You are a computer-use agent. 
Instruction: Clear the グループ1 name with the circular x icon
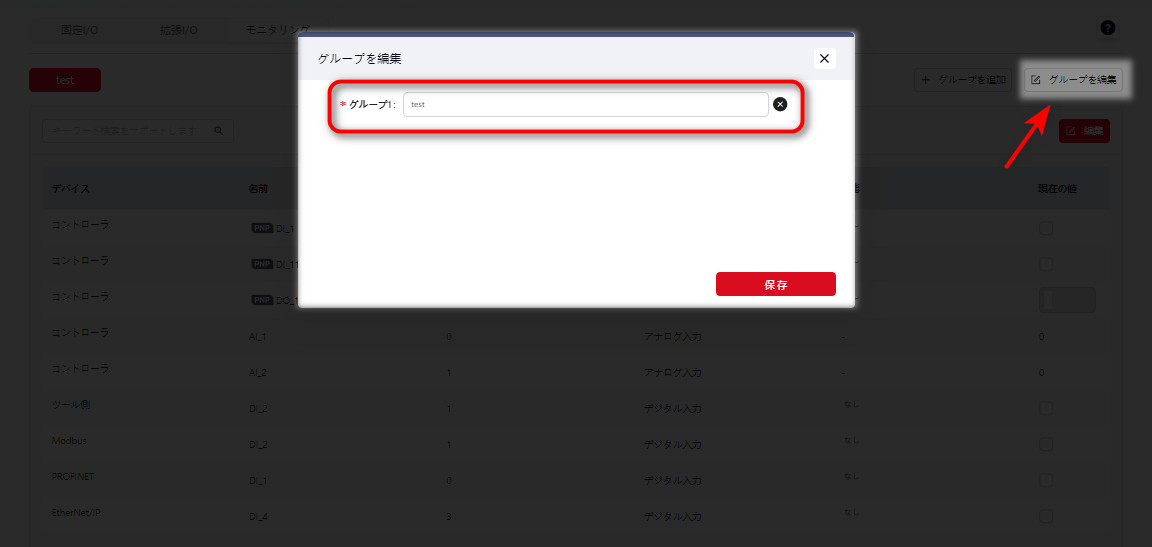tap(780, 104)
